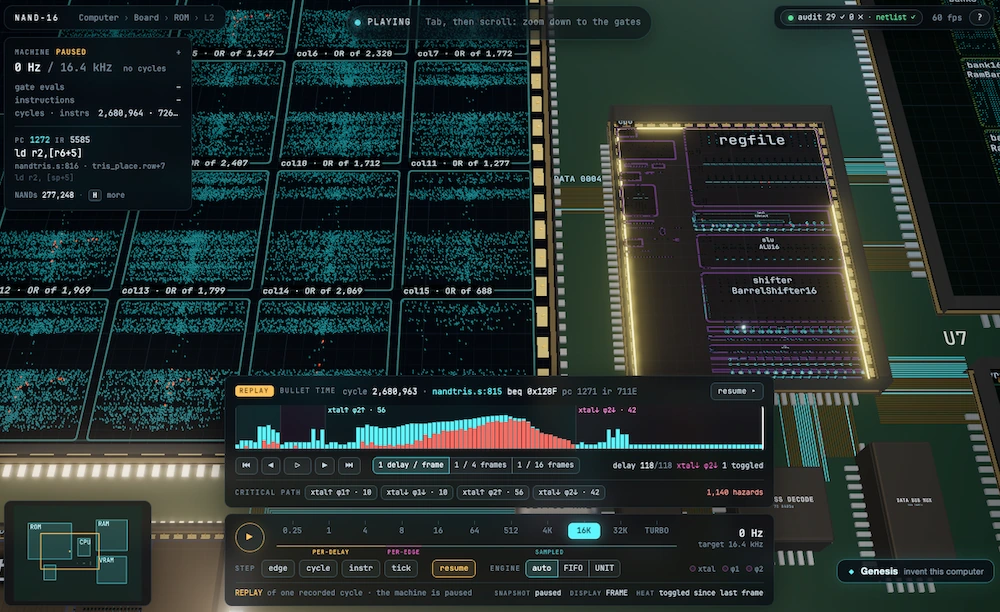The height and width of the screenshot is (612, 1000).
Task: Set speed to TURBO
Action: [x=656, y=530]
